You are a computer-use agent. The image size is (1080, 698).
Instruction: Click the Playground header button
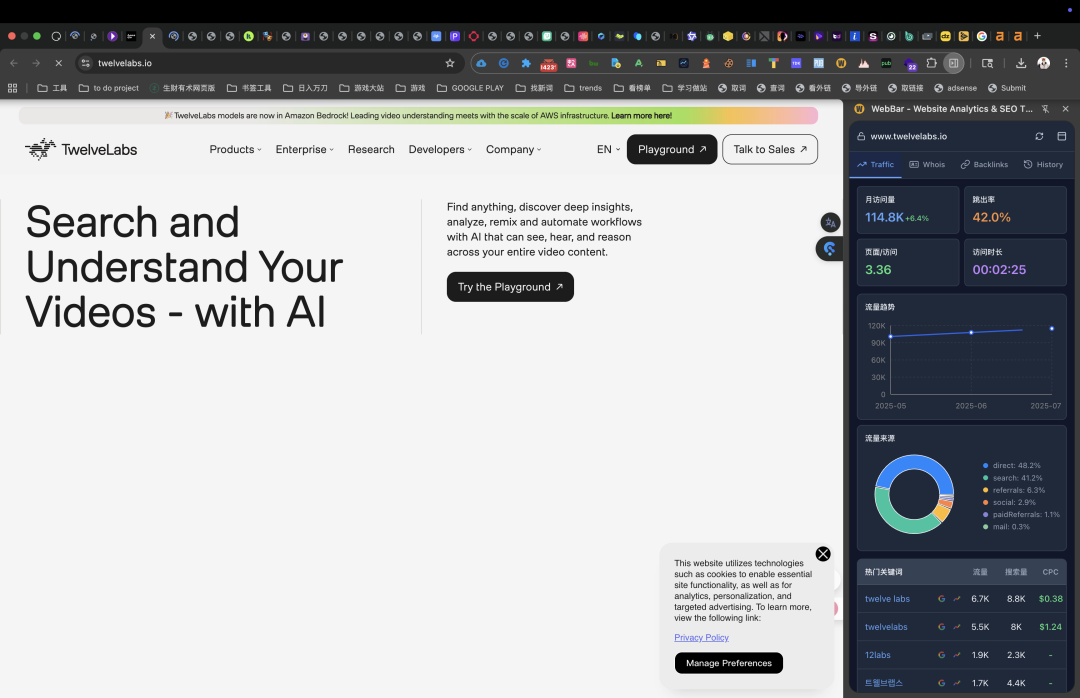click(x=672, y=150)
